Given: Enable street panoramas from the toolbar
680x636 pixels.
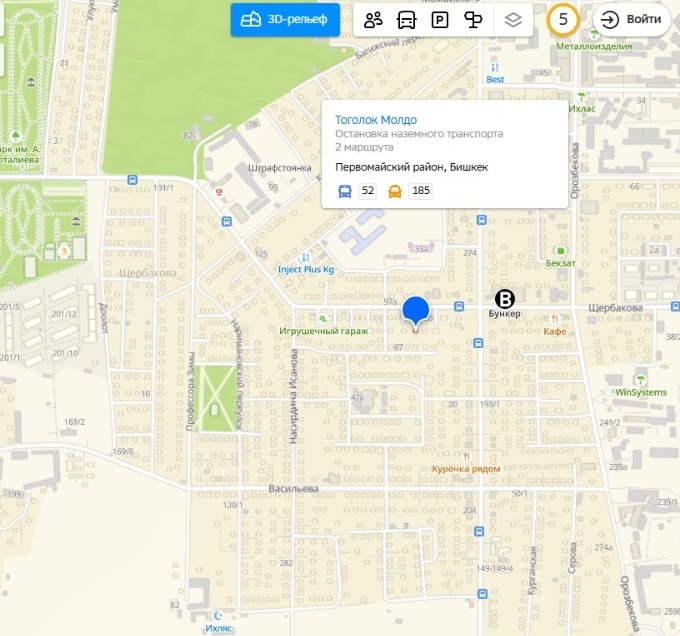Looking at the screenshot, I should coord(475,19).
